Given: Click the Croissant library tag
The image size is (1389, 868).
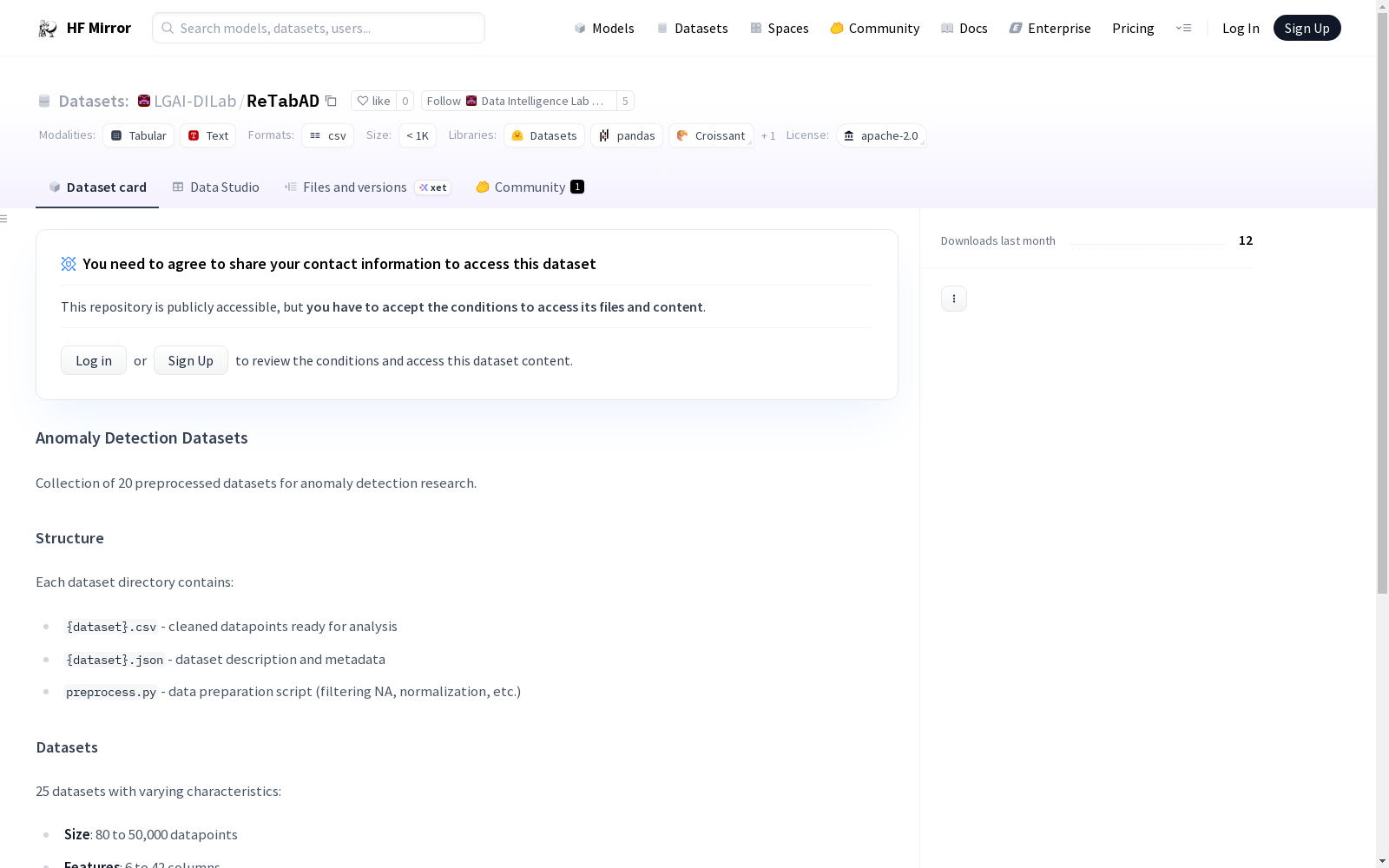Looking at the screenshot, I should (x=711, y=135).
